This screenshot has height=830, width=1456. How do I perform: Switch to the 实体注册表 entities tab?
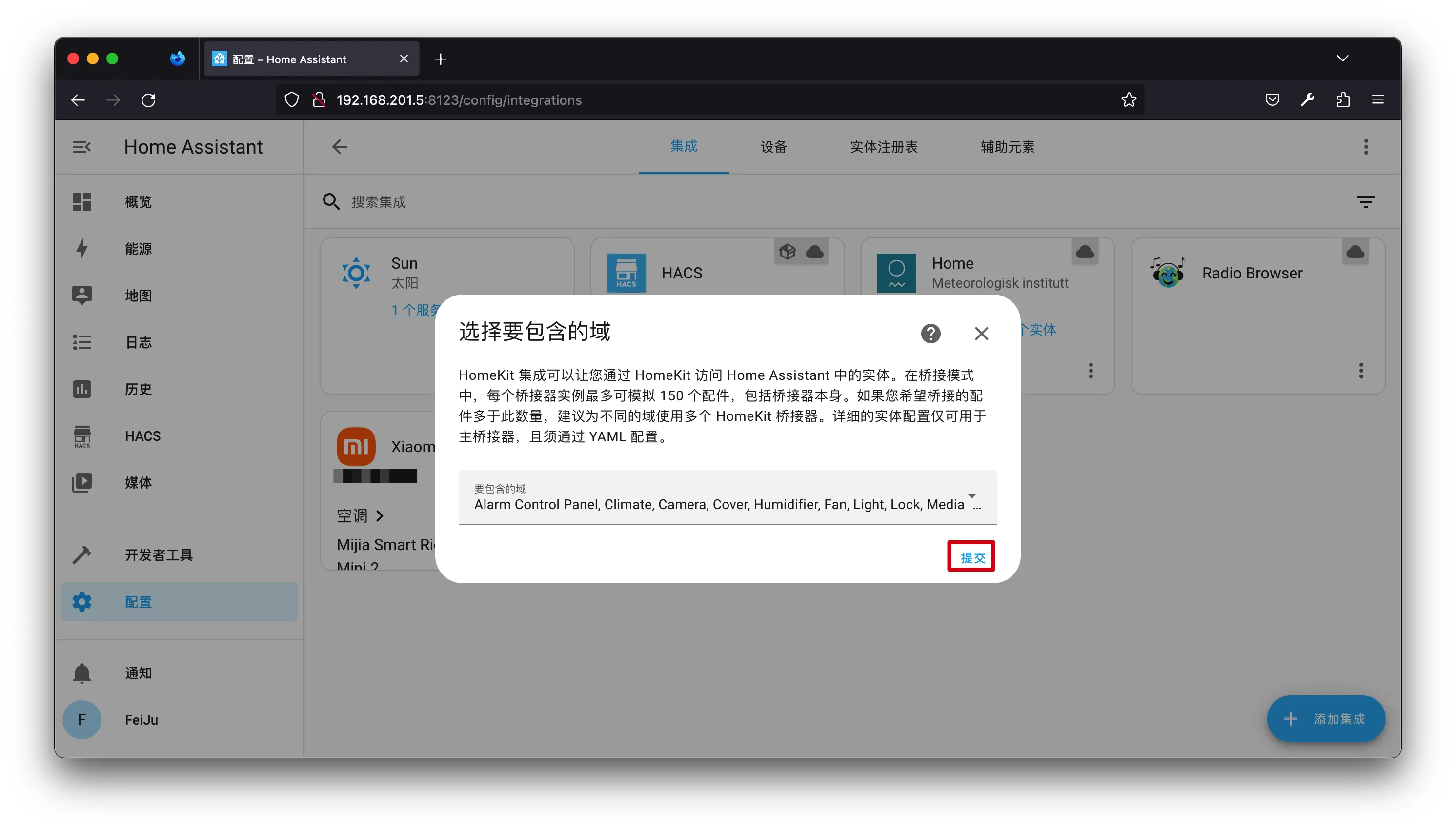point(883,147)
